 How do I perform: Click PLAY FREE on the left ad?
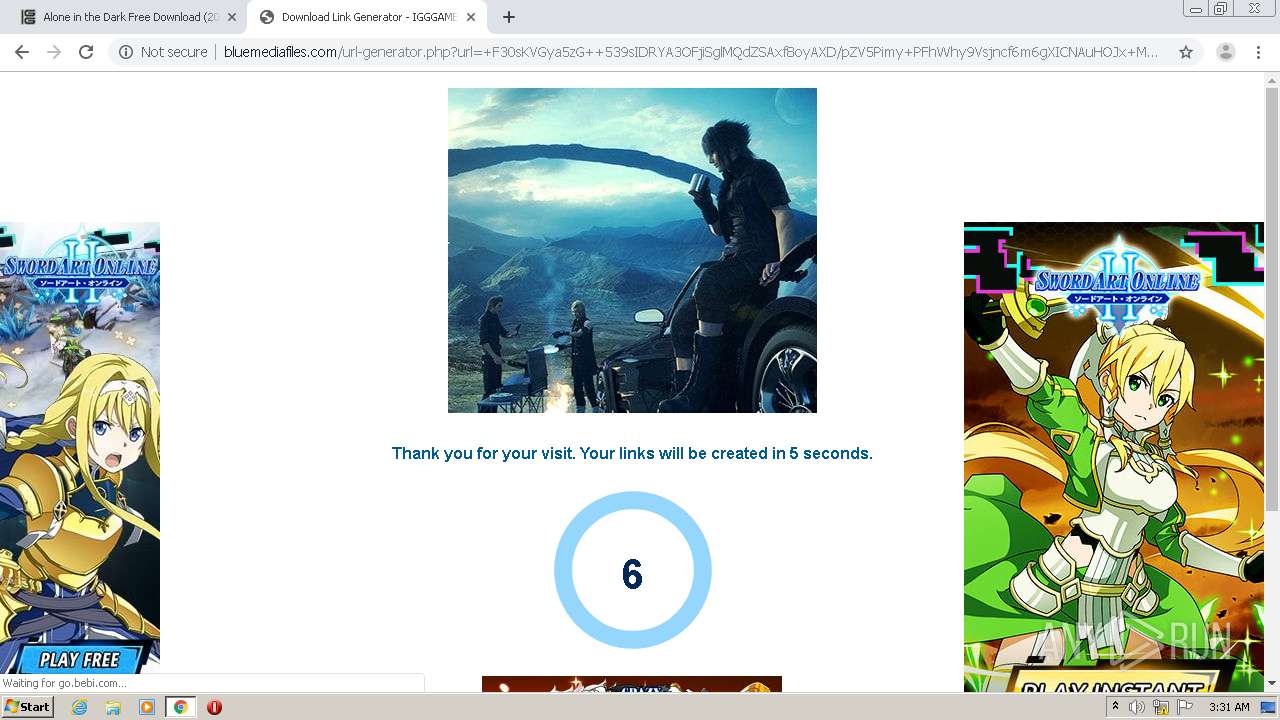point(80,659)
